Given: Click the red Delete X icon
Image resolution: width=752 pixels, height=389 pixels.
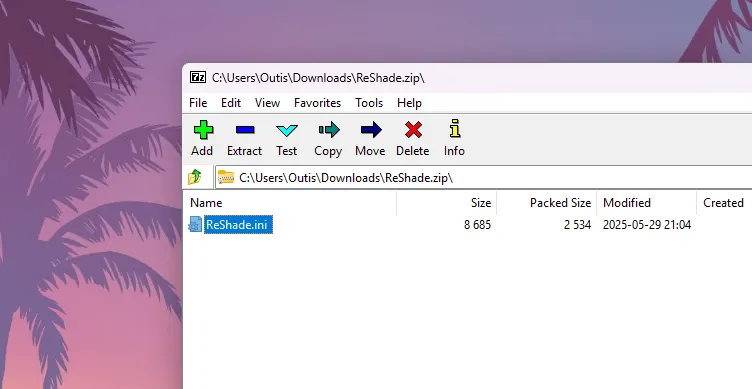Looking at the screenshot, I should (x=413, y=130).
